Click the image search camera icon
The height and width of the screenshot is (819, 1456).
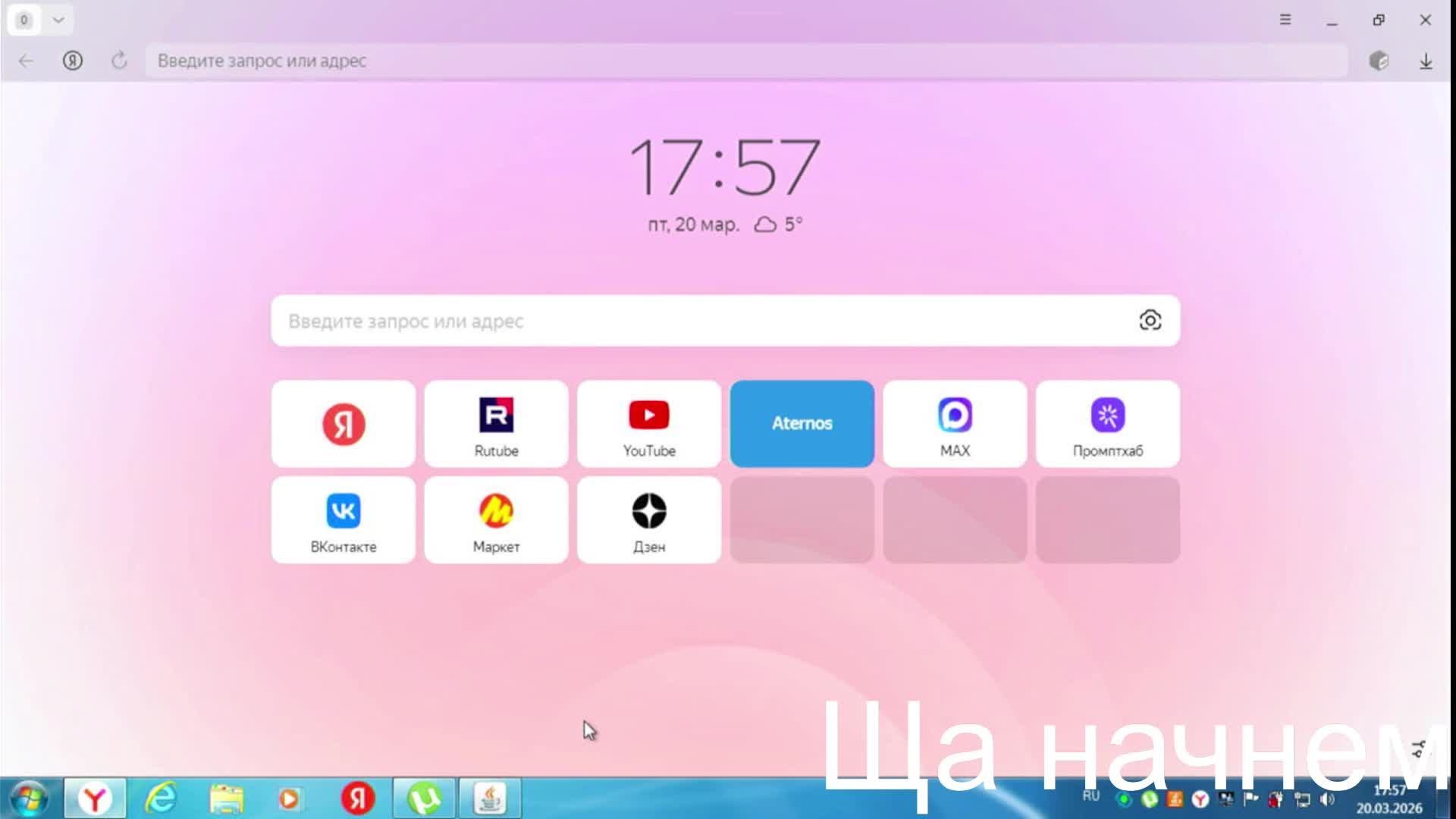click(1150, 320)
